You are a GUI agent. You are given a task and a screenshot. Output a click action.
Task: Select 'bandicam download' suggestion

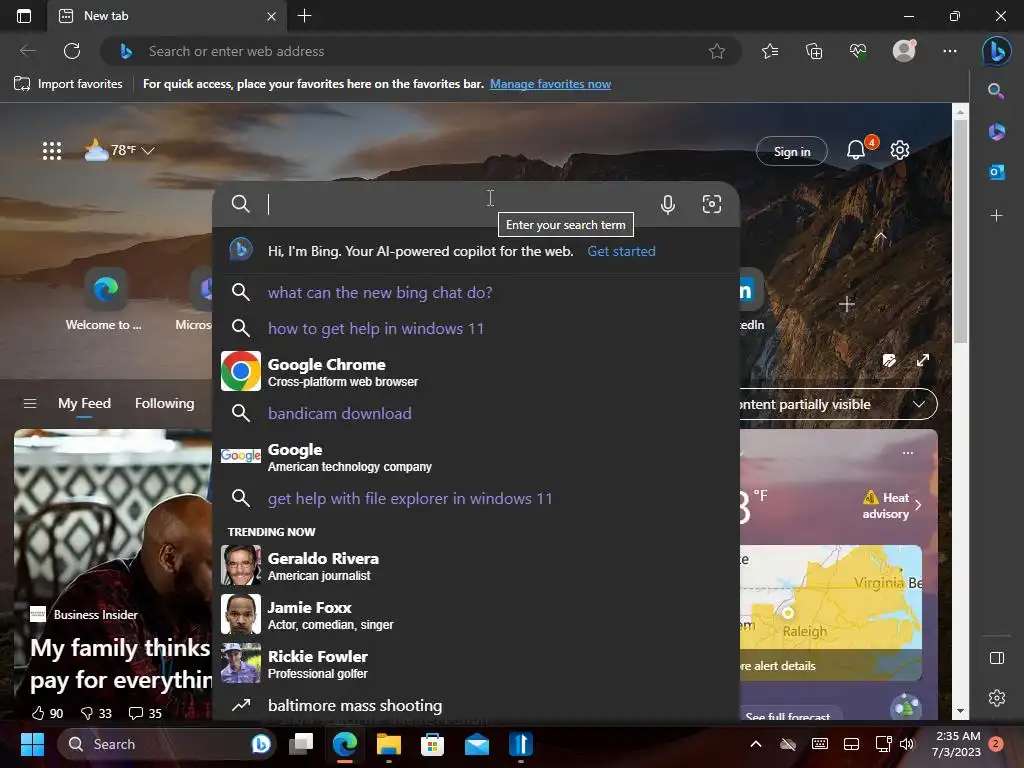[476, 413]
